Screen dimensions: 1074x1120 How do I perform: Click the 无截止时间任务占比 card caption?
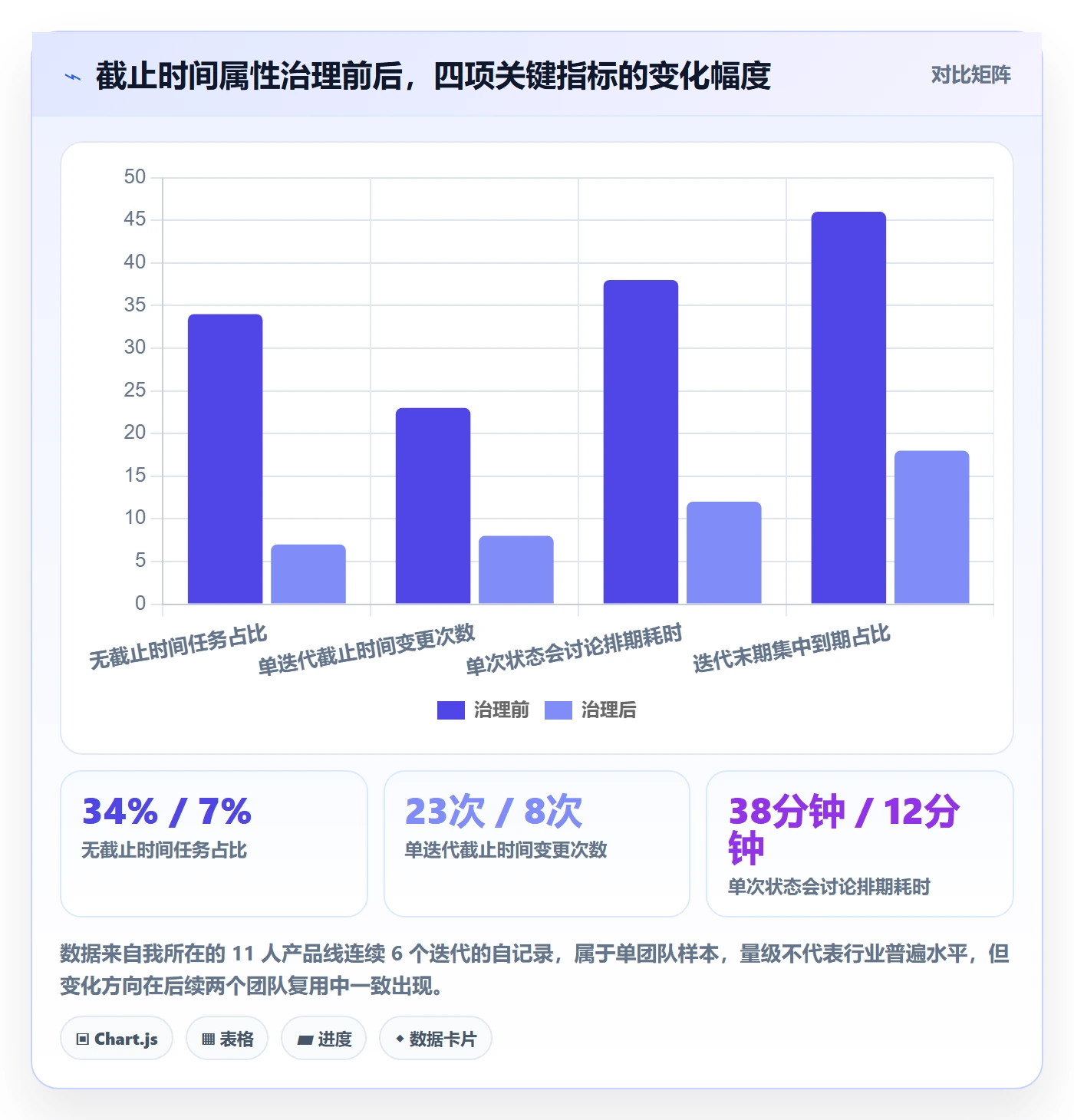(164, 850)
